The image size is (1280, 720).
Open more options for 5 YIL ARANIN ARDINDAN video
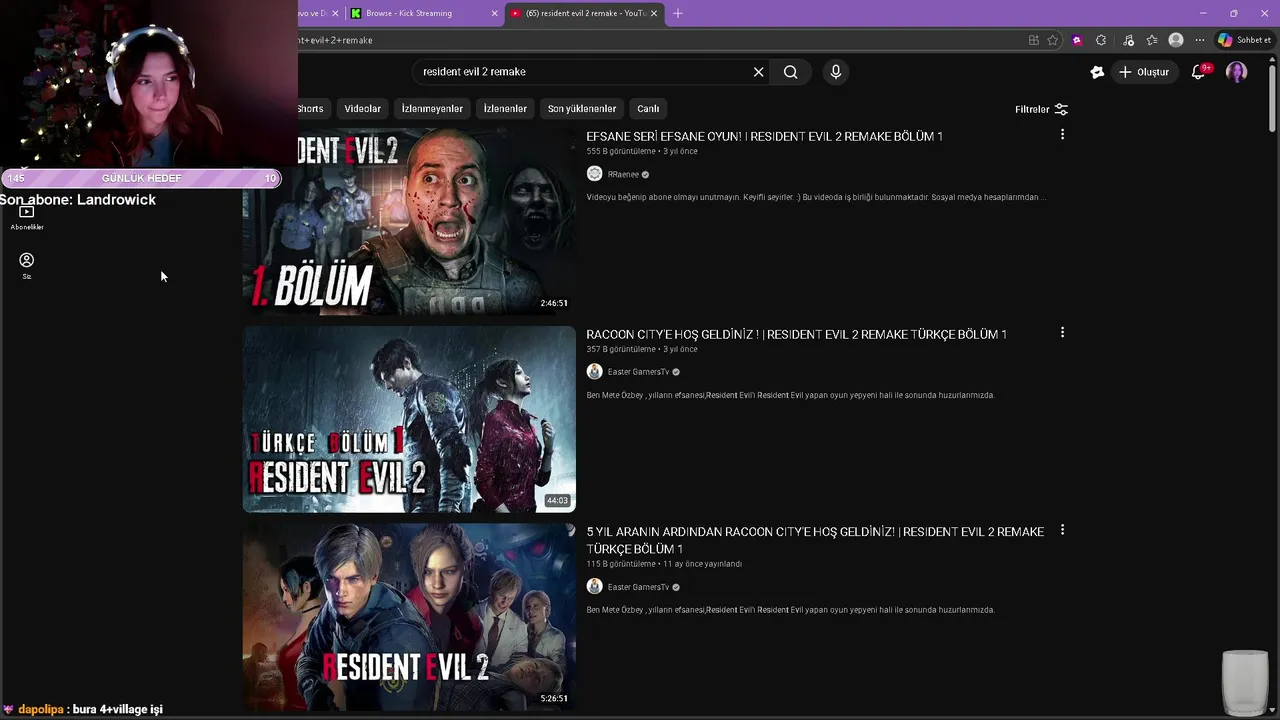click(x=1062, y=531)
